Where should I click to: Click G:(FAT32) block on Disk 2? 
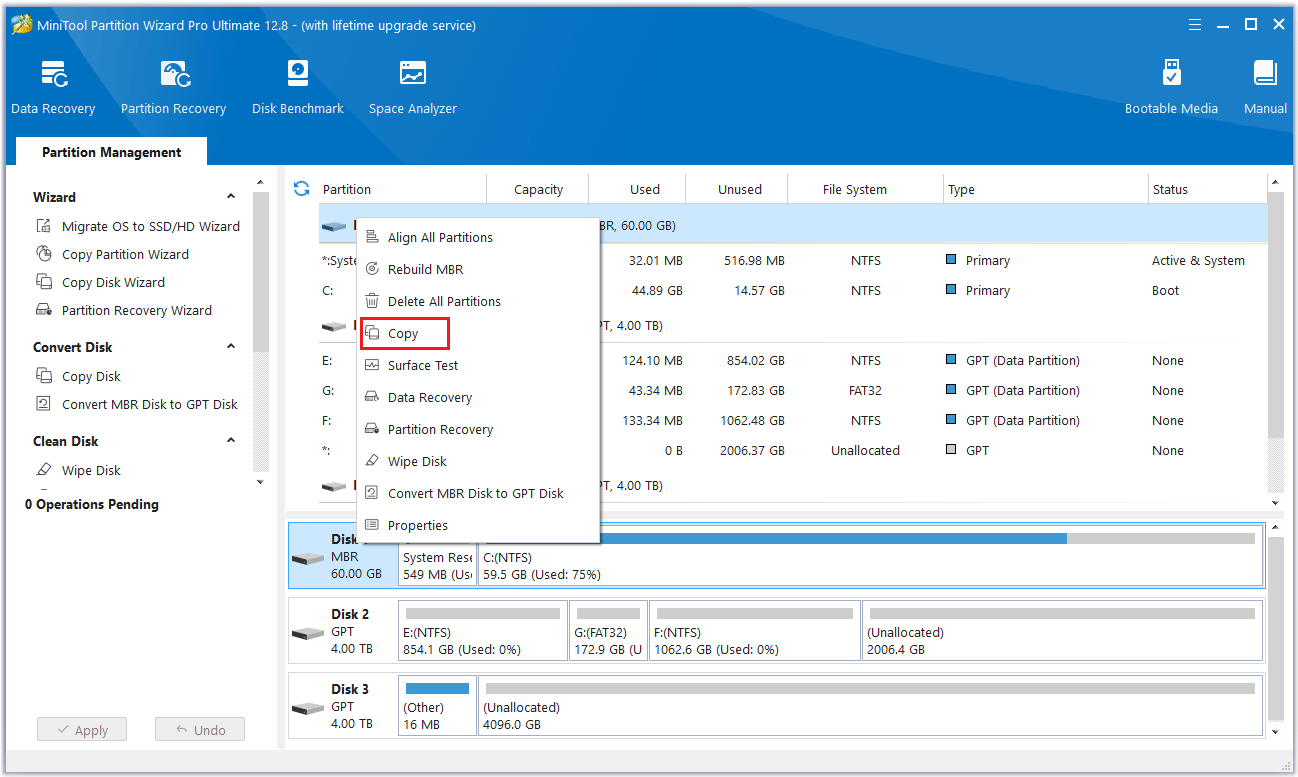tap(608, 631)
